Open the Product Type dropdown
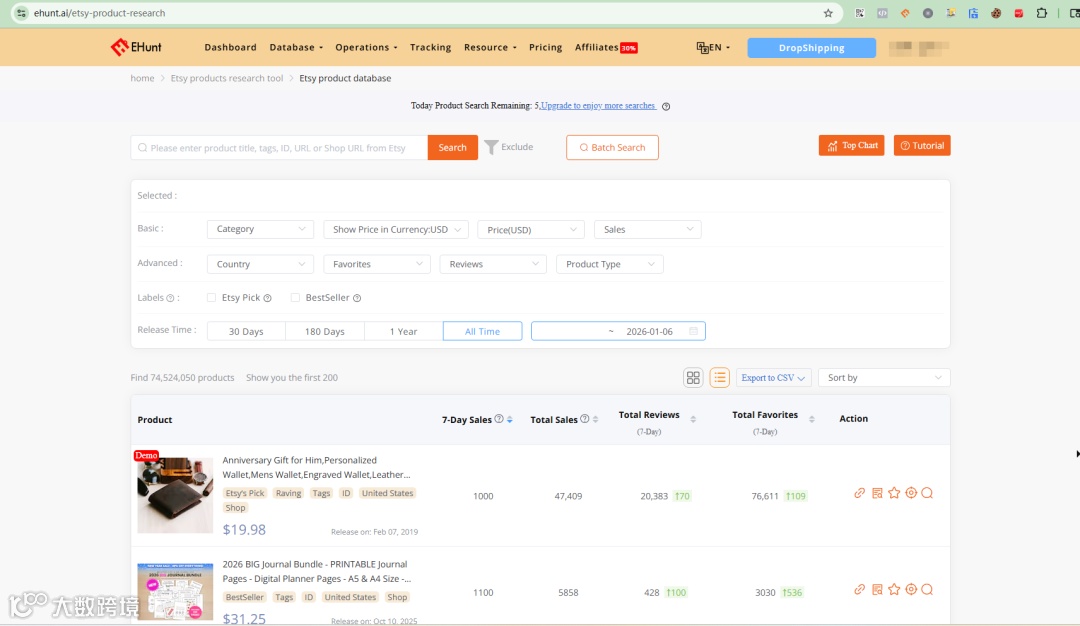This screenshot has height=626, width=1080. pyautogui.click(x=610, y=264)
